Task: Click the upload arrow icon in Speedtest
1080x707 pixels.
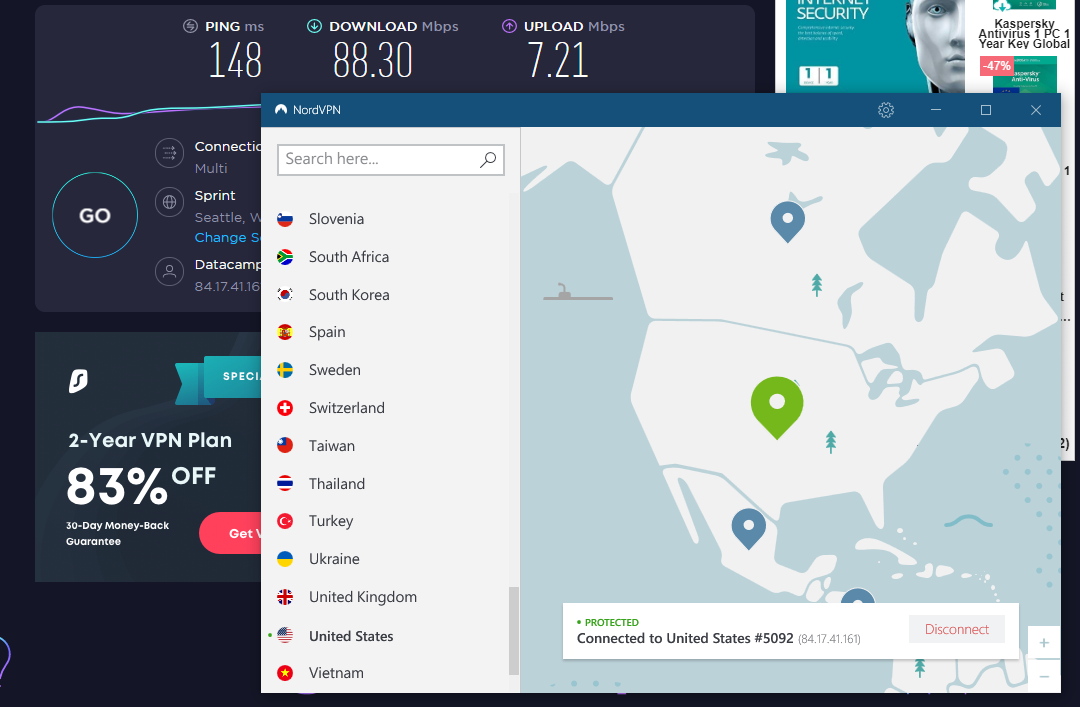Action: point(509,26)
